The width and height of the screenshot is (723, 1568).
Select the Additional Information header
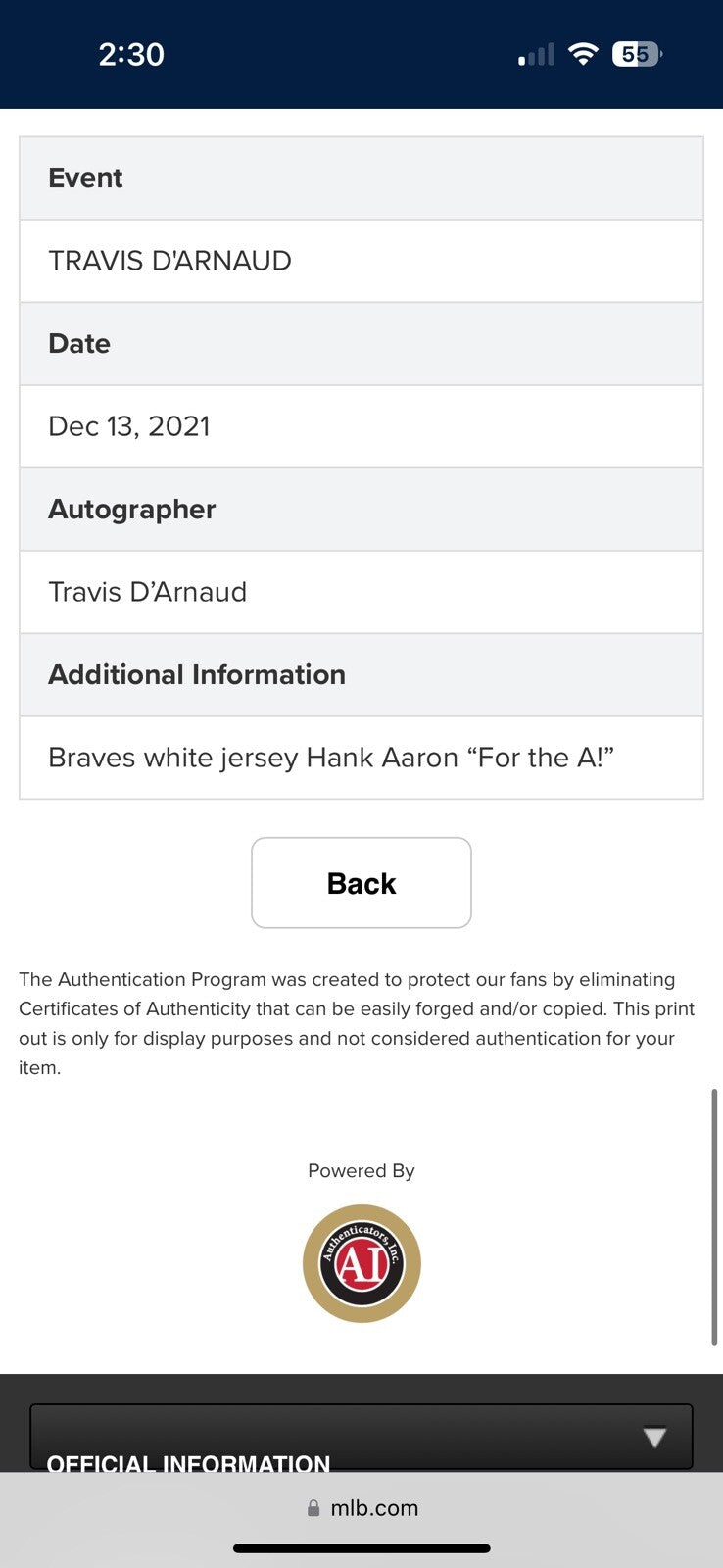coord(361,675)
